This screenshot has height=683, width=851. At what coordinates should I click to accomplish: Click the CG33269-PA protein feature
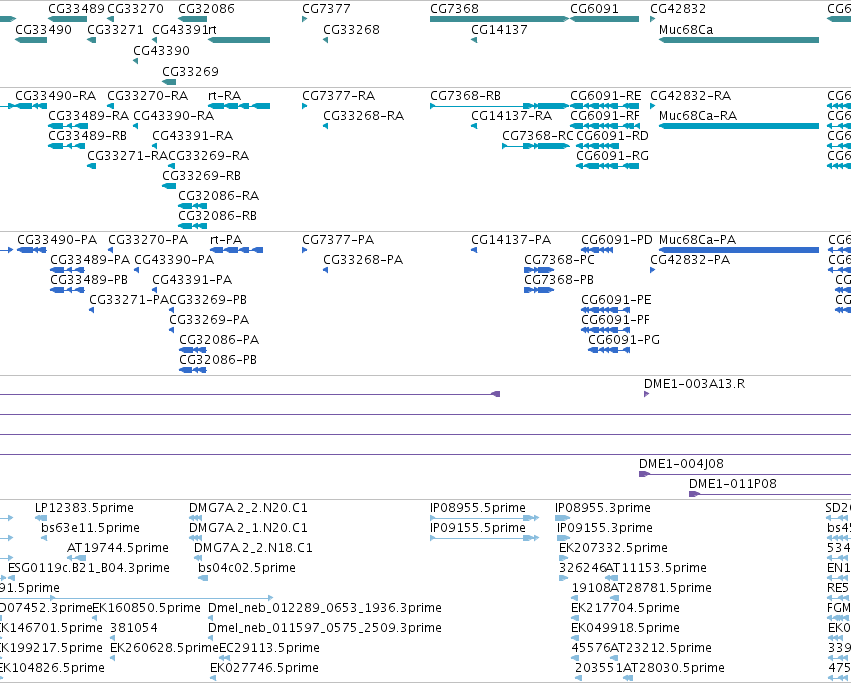tap(172, 330)
